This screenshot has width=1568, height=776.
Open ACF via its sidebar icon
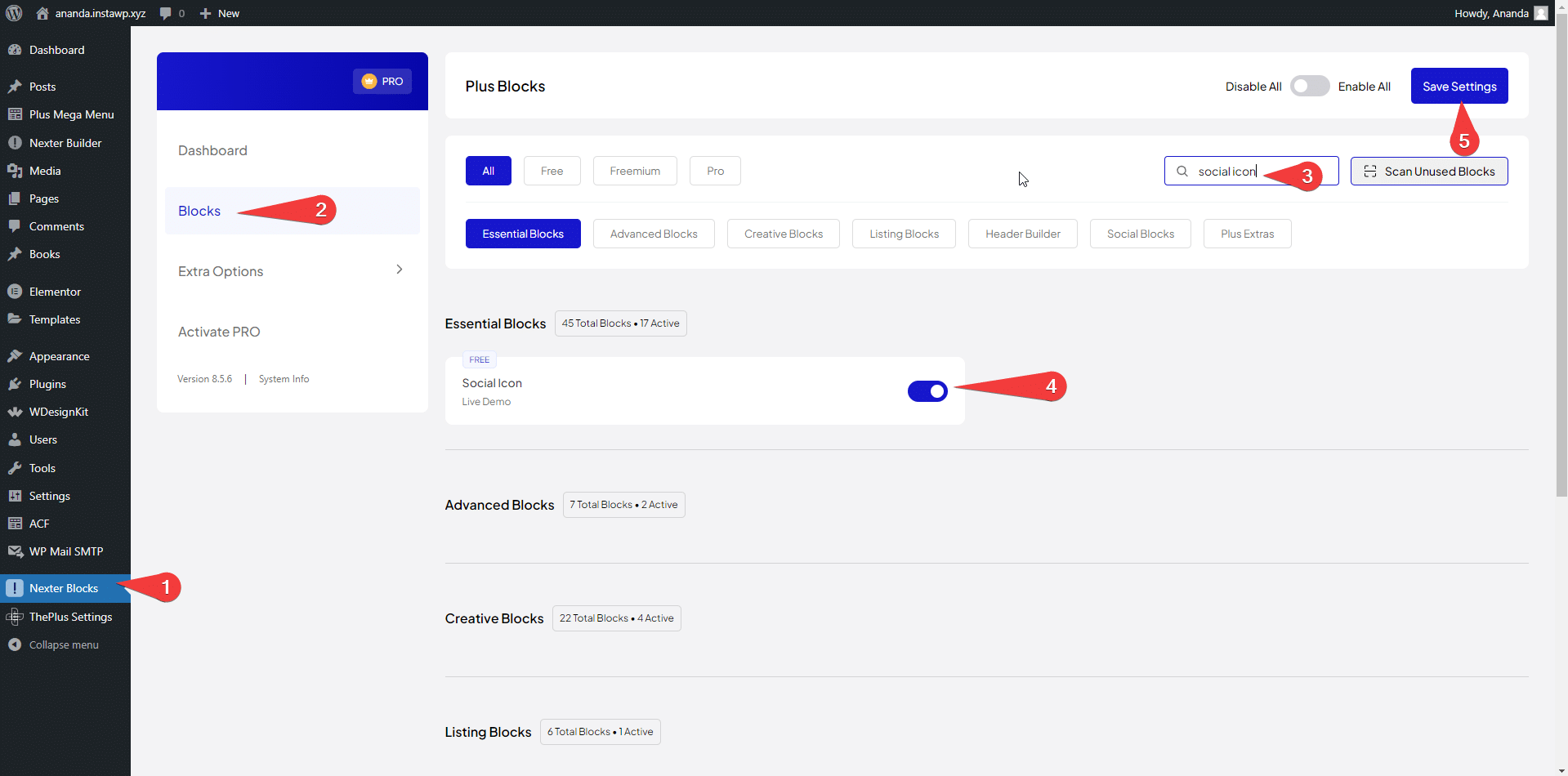pos(16,524)
